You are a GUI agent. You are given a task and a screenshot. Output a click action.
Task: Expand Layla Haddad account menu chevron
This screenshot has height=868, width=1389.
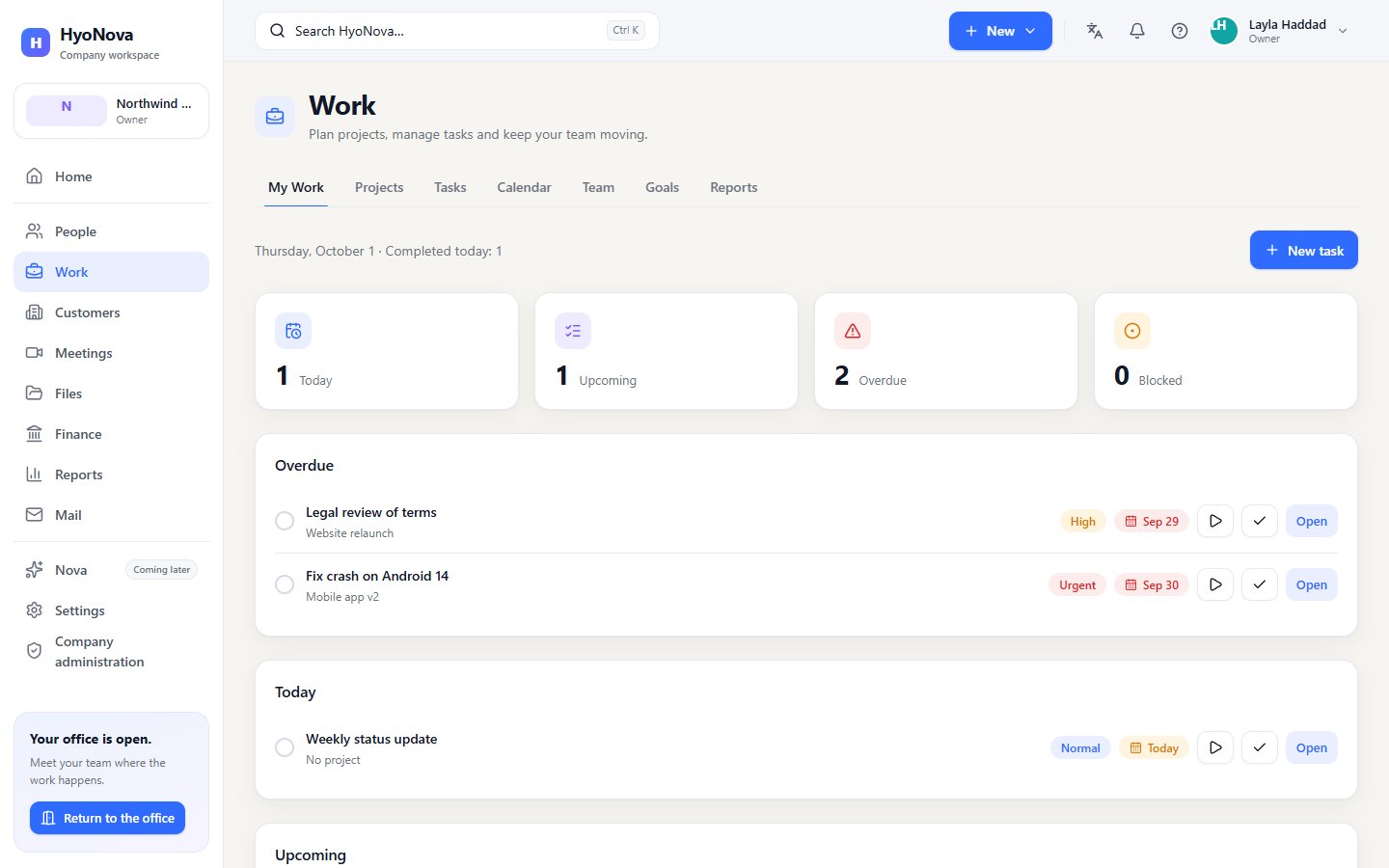1343,31
